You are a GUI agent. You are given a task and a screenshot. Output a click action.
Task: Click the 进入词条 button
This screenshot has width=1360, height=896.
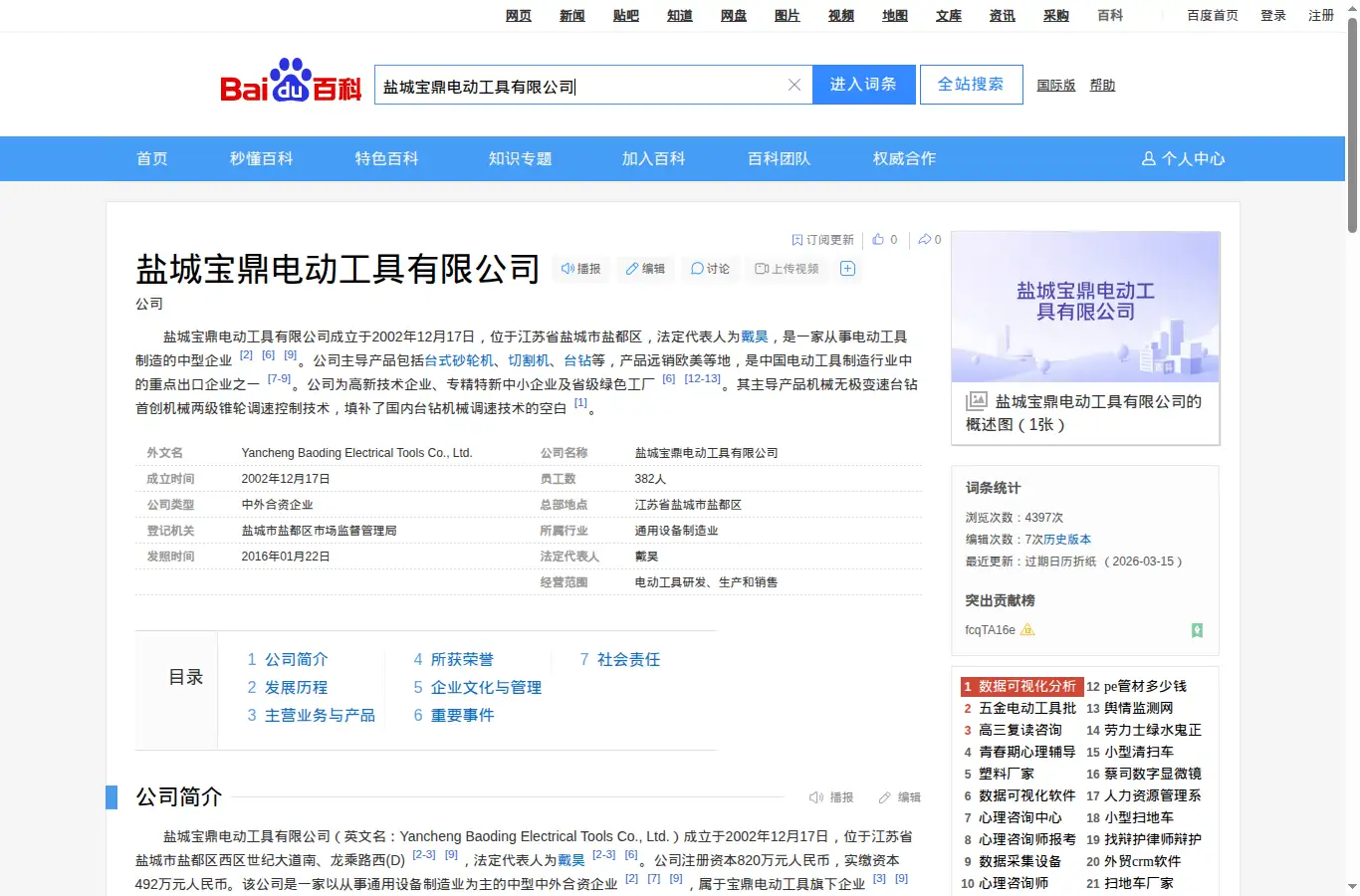coord(863,85)
